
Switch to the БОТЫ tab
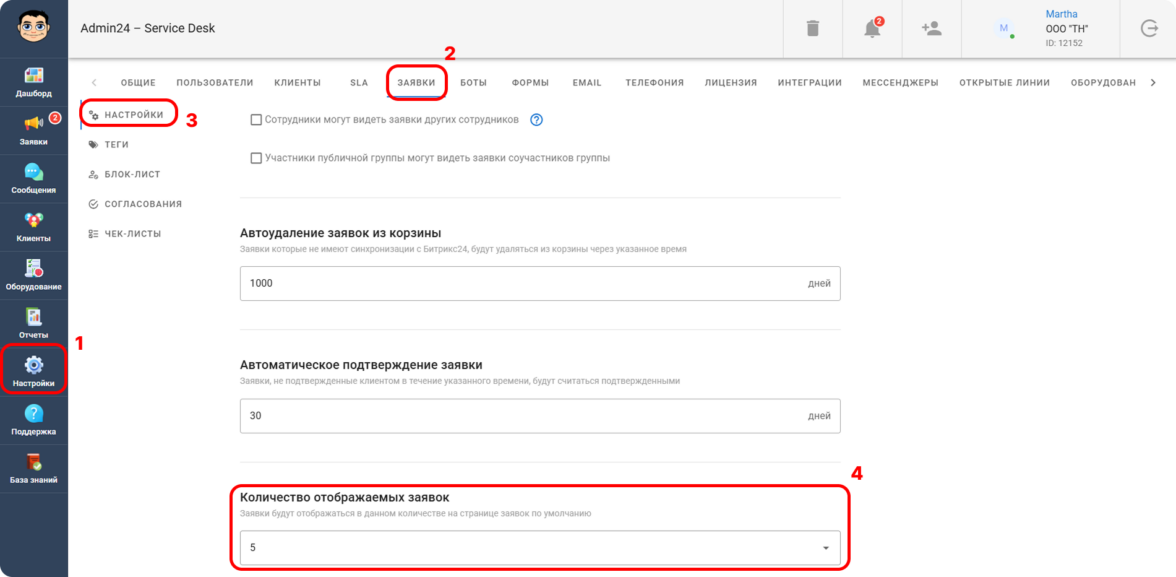tap(473, 83)
